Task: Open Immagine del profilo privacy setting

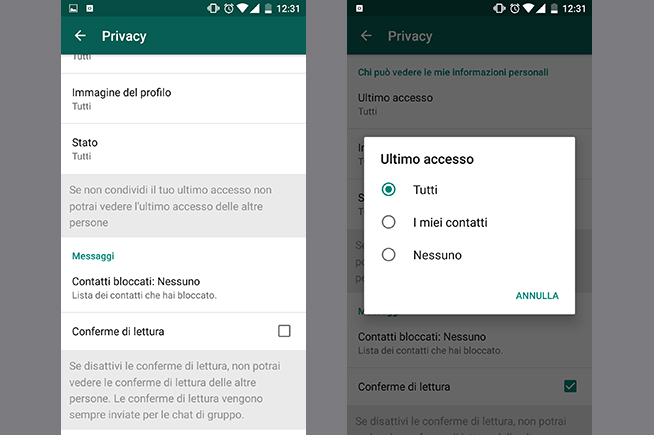Action: 184,99
